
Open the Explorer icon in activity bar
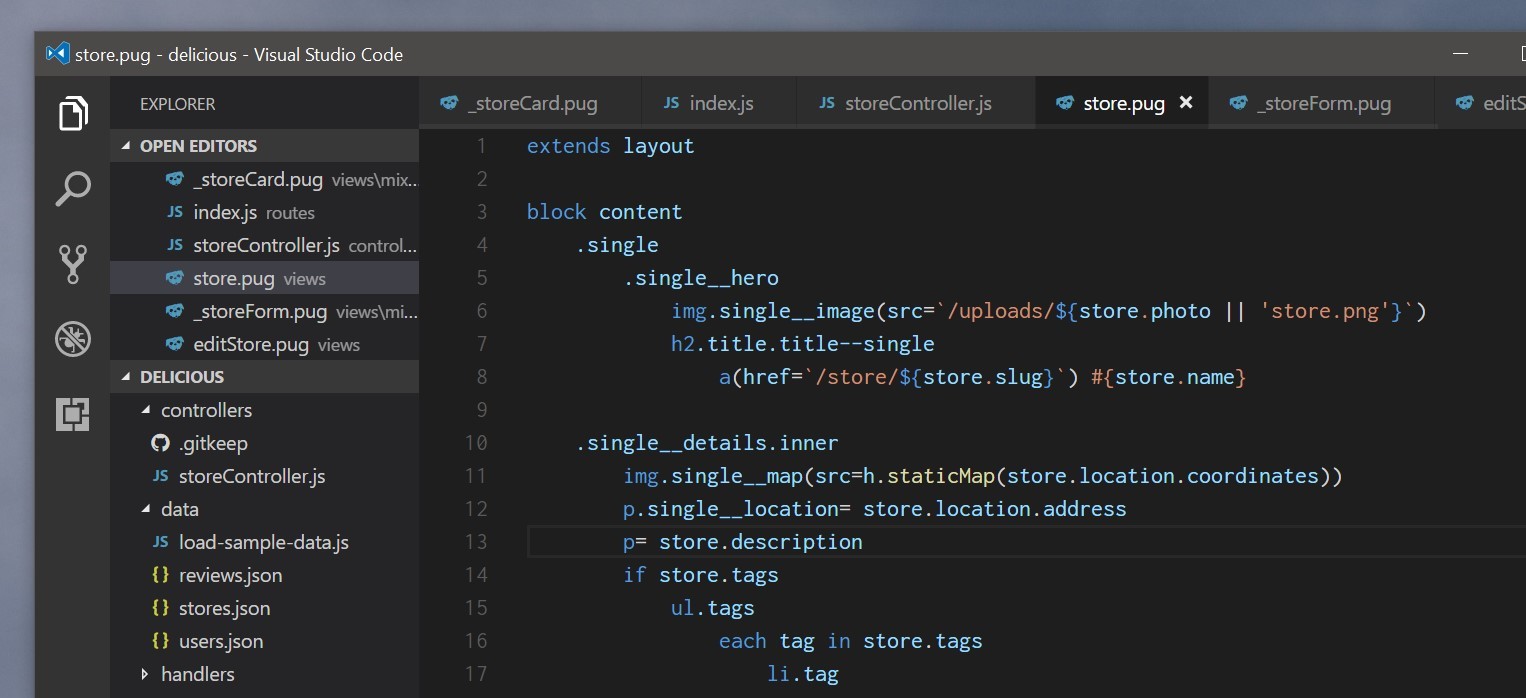pyautogui.click(x=73, y=114)
